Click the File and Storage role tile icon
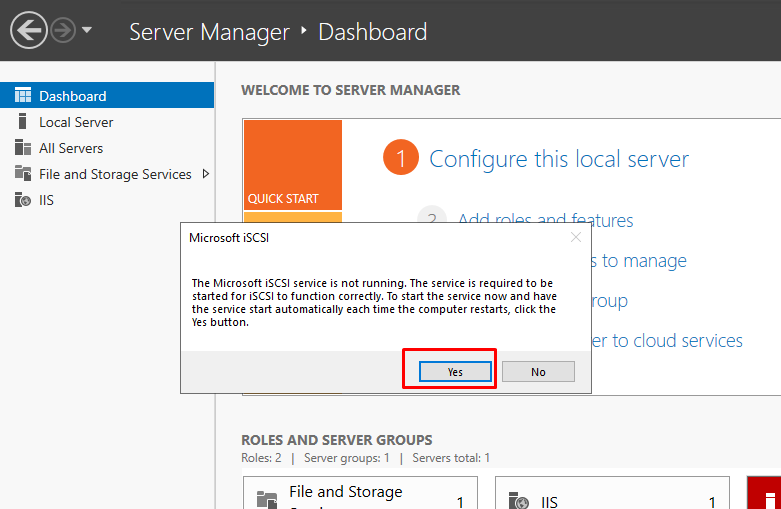 point(267,500)
